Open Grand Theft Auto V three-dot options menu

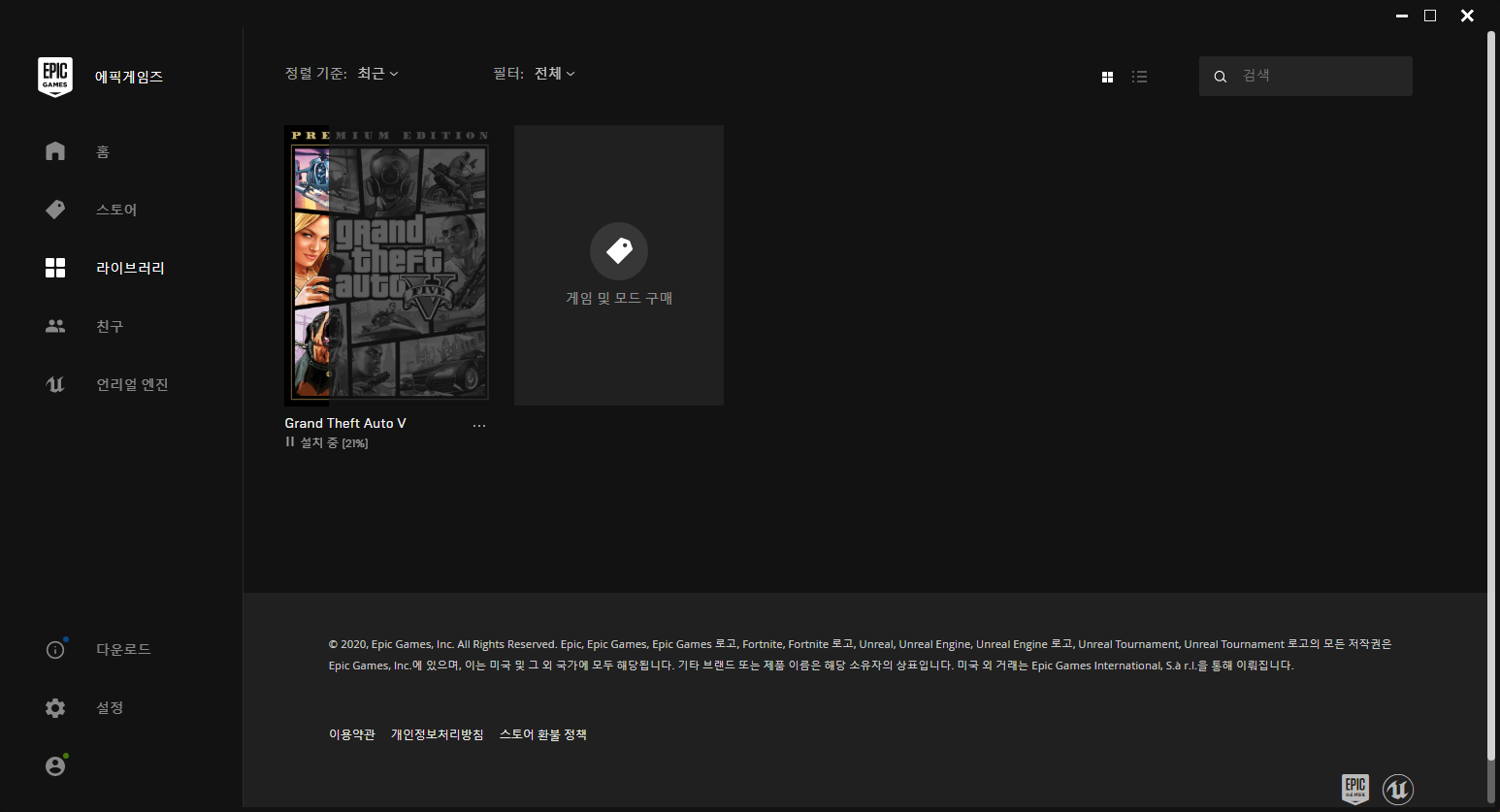(479, 426)
